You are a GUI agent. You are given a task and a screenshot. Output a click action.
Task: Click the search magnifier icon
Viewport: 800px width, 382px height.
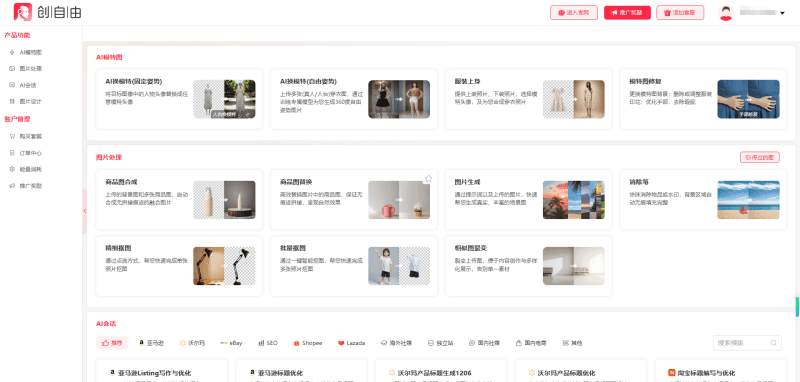pos(773,343)
